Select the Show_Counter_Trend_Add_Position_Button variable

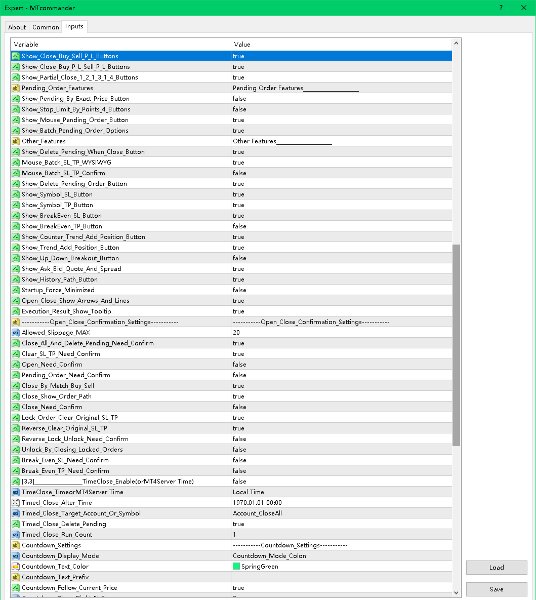click(x=83, y=237)
